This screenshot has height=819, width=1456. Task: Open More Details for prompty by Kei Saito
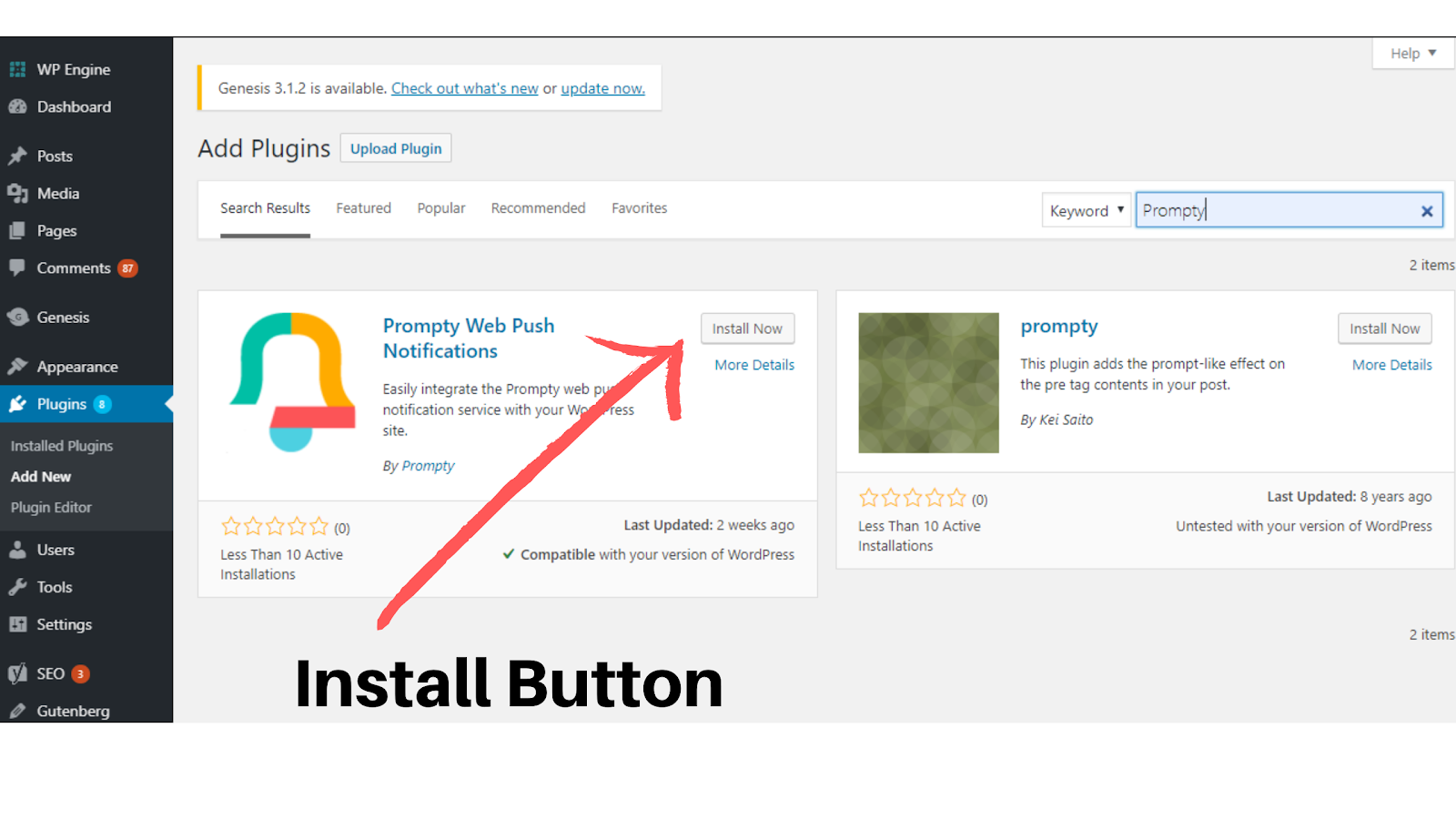(x=1391, y=365)
